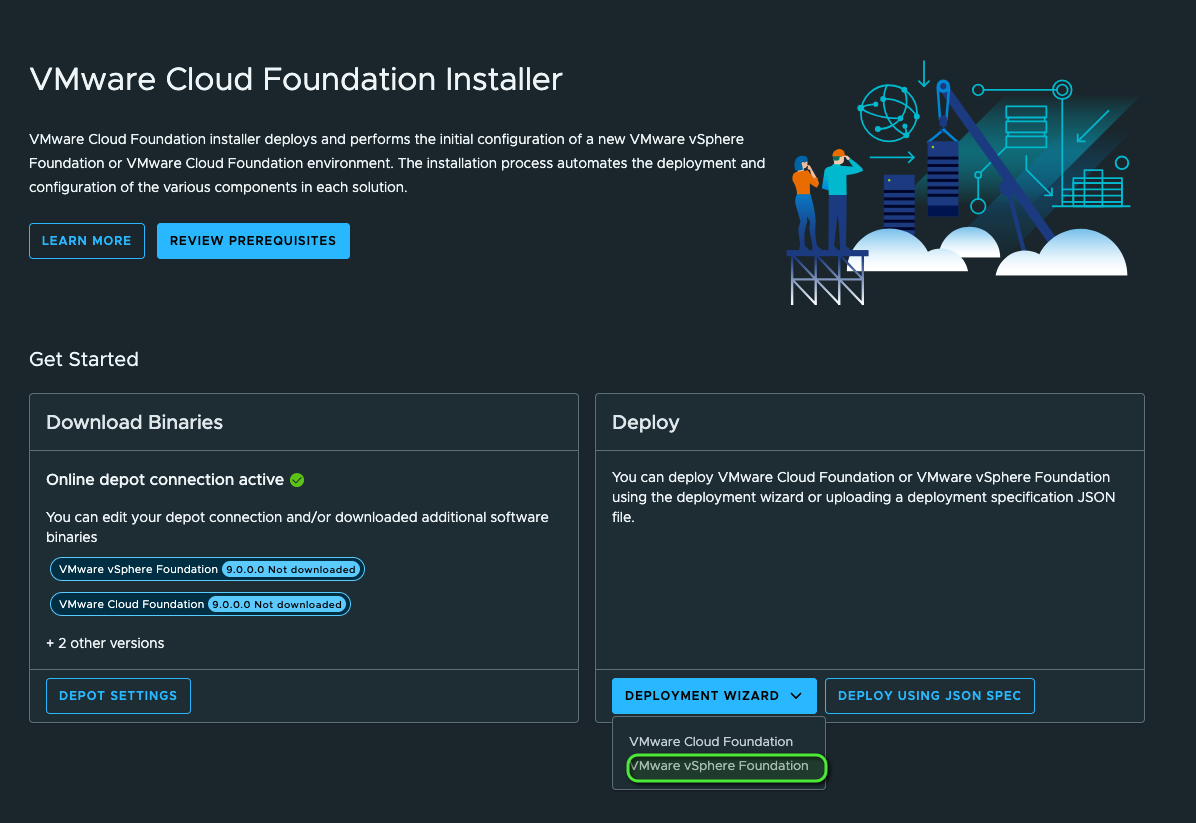Click the stacked servers icon in the header illustration

pos(1025,125)
